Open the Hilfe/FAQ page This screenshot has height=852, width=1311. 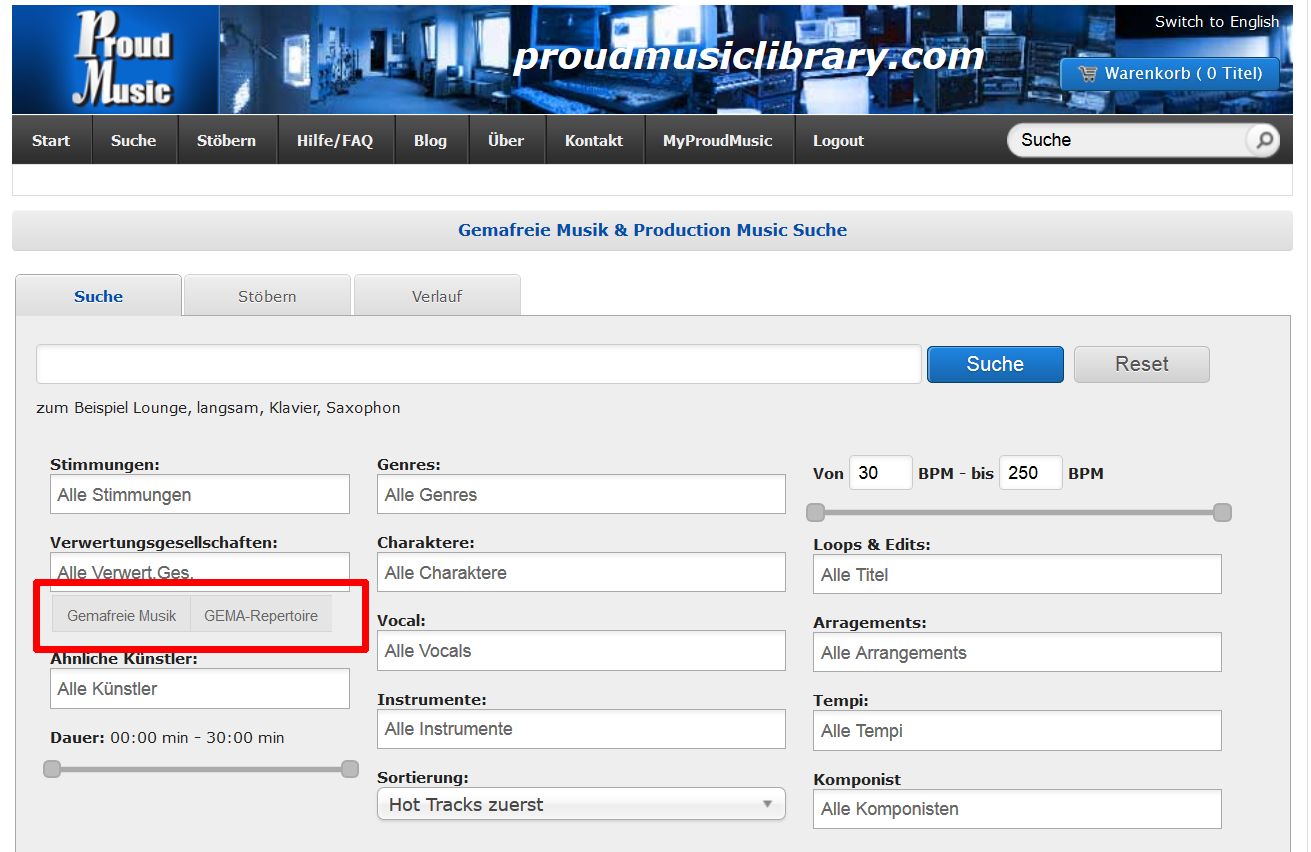point(335,141)
